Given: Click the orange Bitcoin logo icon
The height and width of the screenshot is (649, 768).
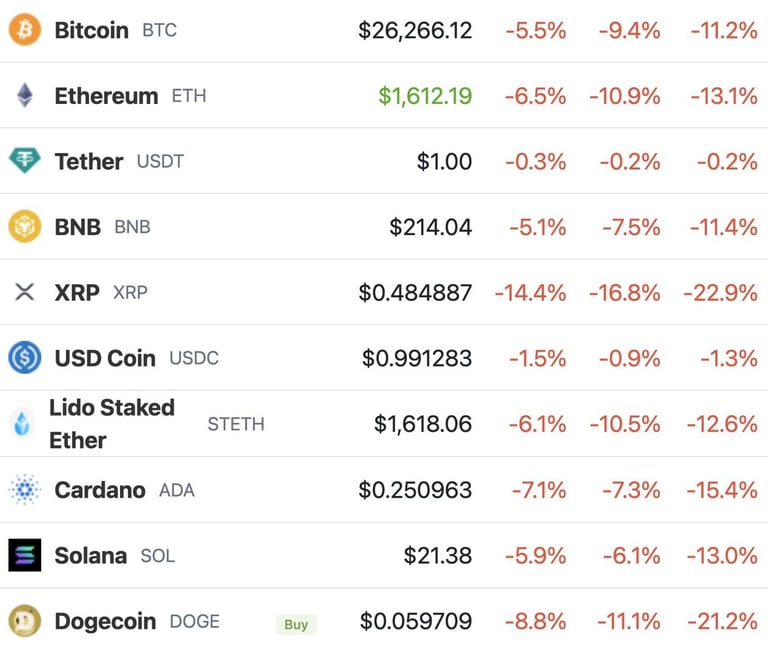Looking at the screenshot, I should [x=25, y=30].
